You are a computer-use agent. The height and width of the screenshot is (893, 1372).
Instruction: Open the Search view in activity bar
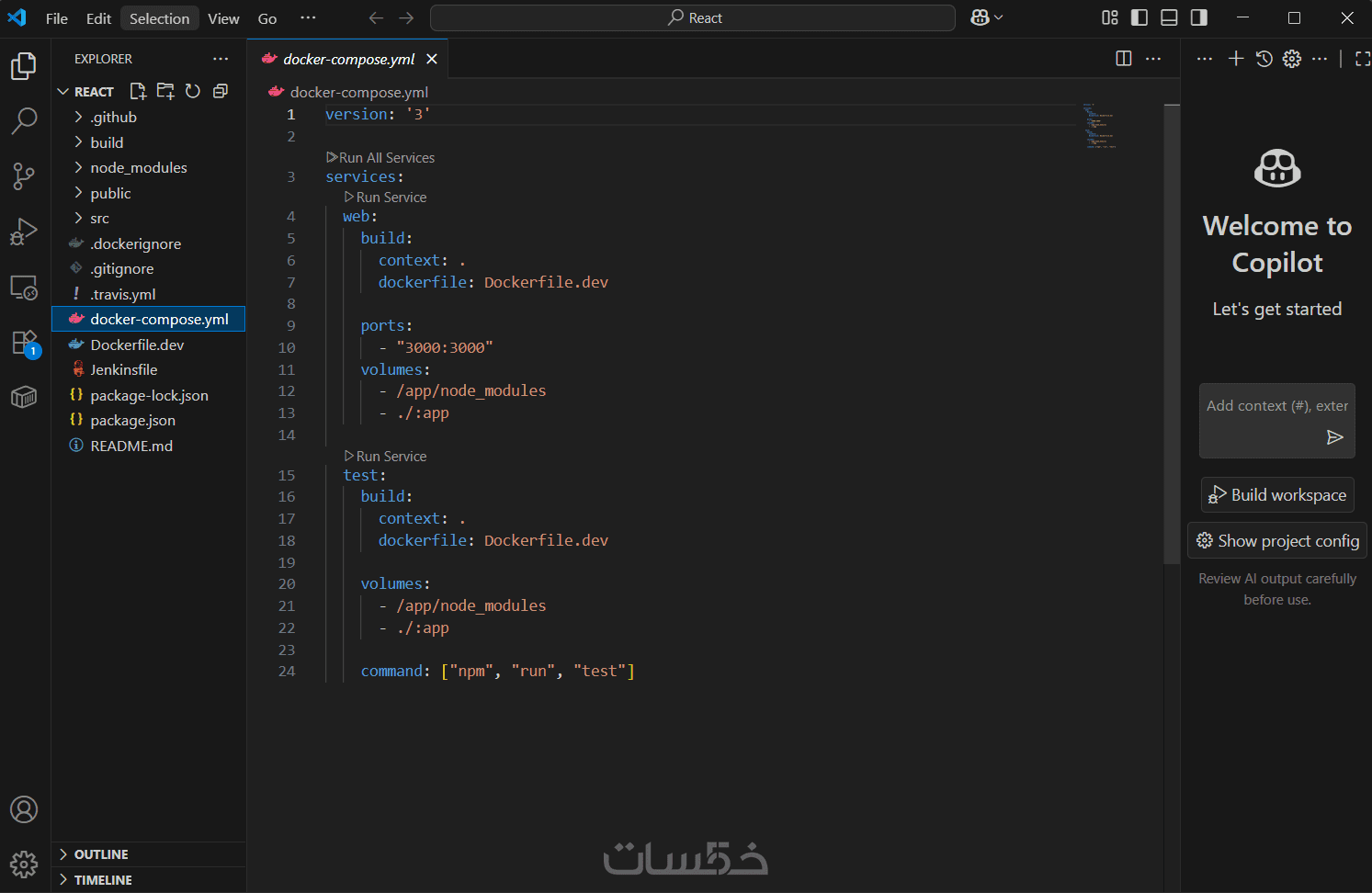pyautogui.click(x=24, y=120)
